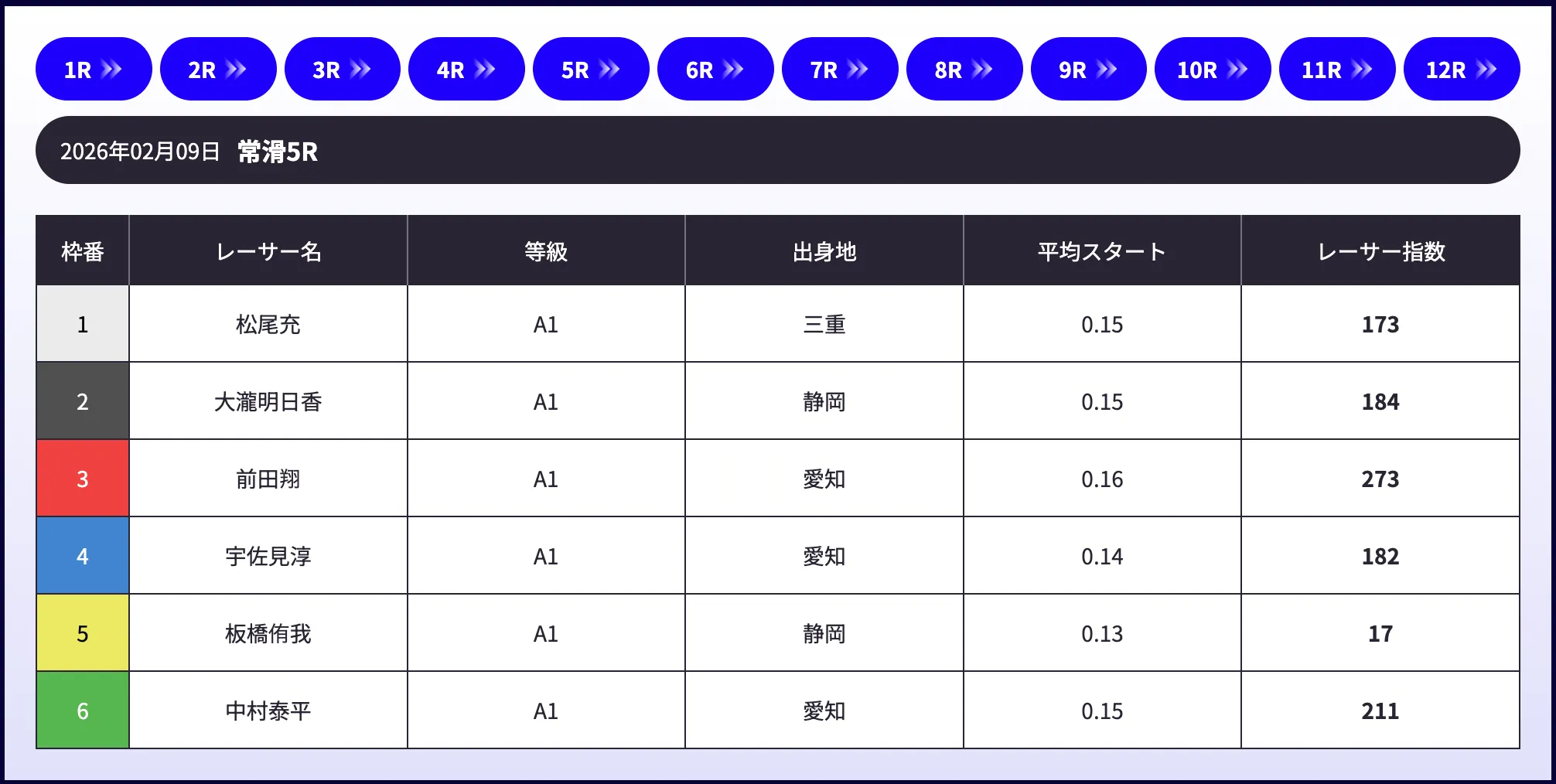Click racer name 松尾充
This screenshot has width=1556, height=784.
tap(268, 325)
